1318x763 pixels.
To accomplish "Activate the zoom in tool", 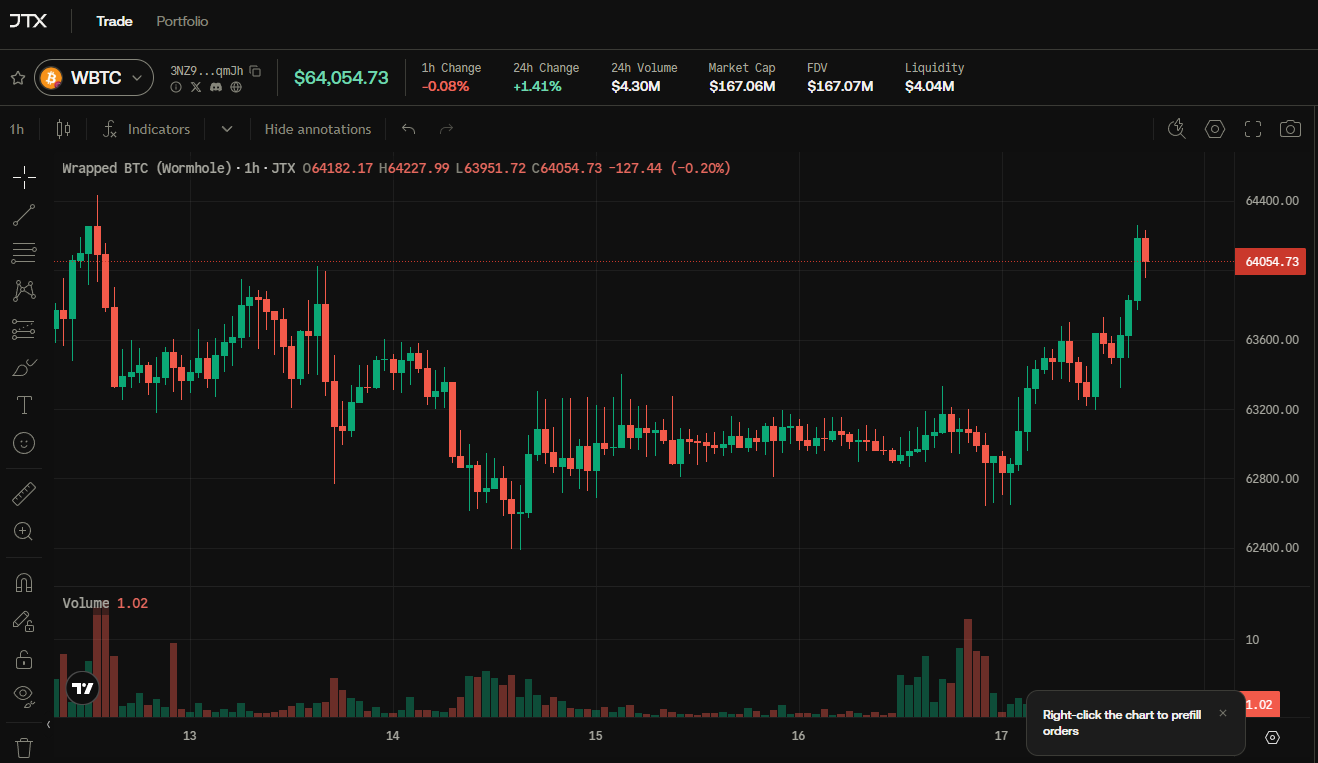I will [24, 531].
